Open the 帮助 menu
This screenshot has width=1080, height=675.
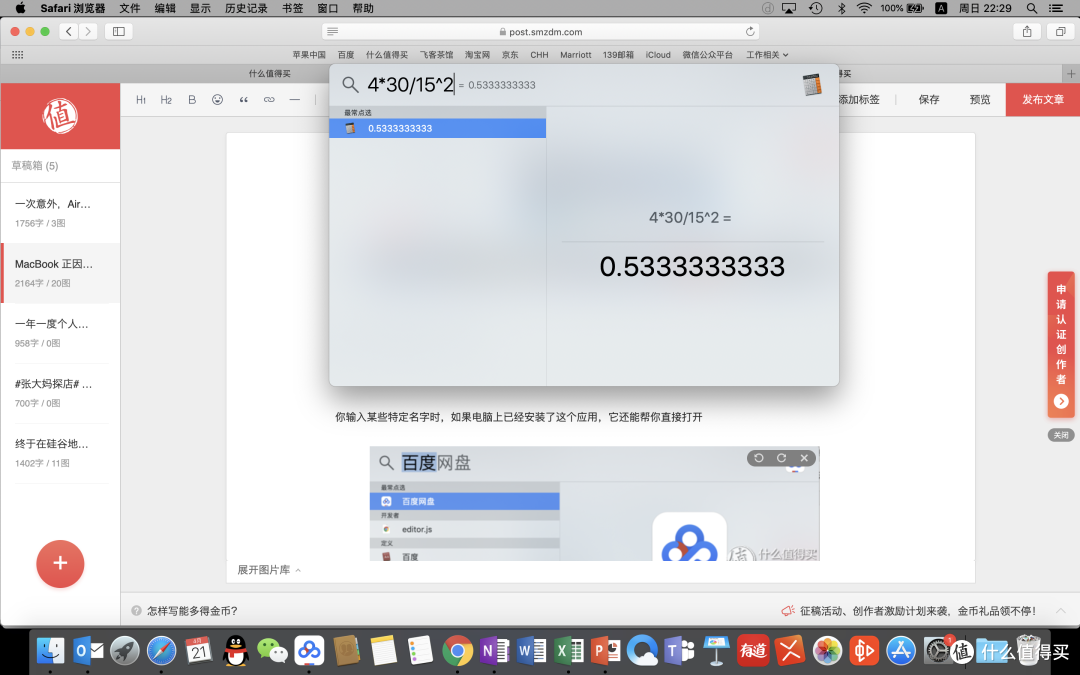pyautogui.click(x=362, y=8)
